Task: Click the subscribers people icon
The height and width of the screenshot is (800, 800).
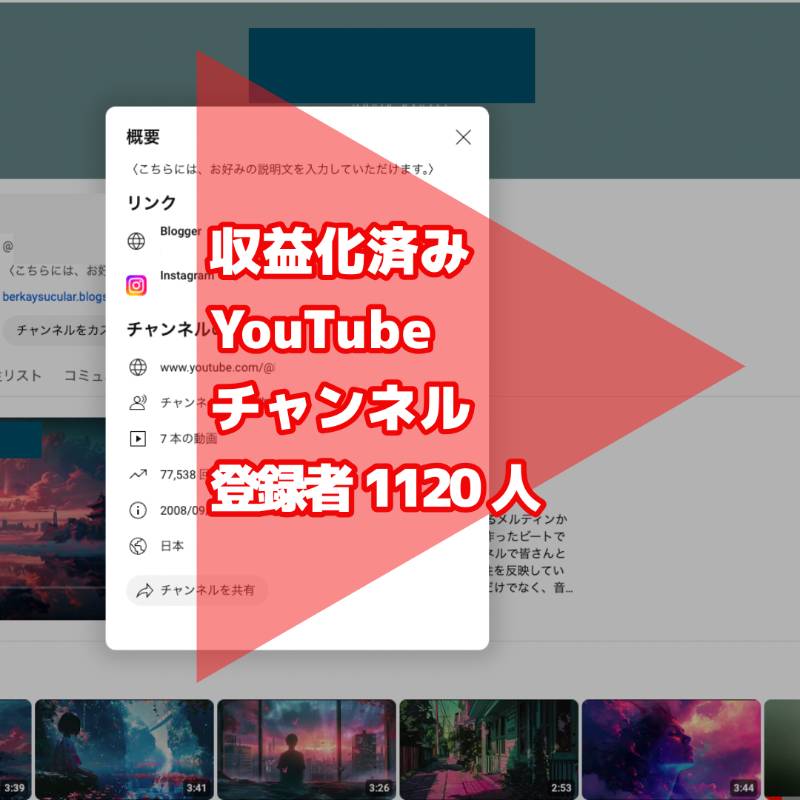Action: coord(138,403)
